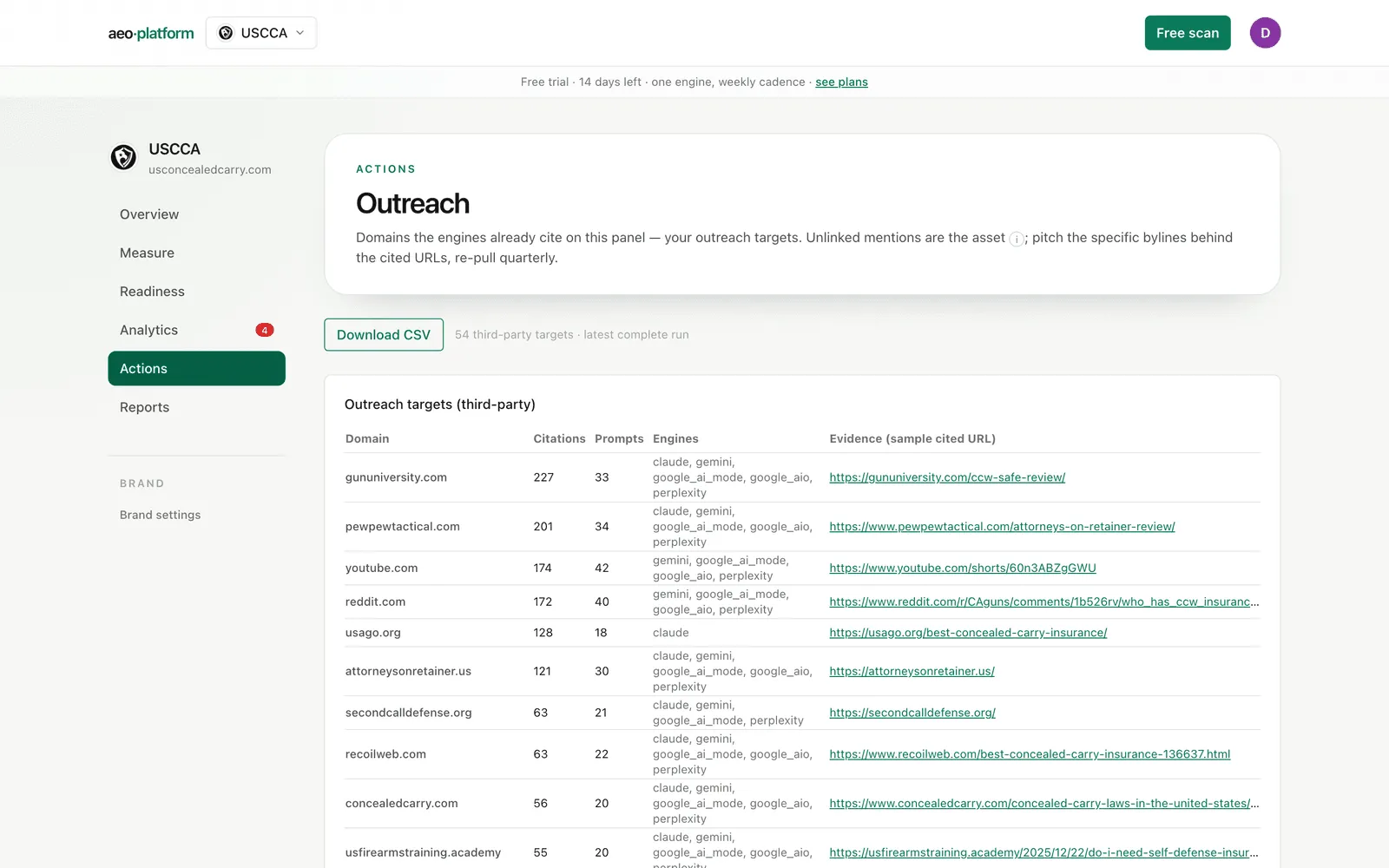
Task: Open the gununiversity.com ccw-safe-review link
Action: [x=947, y=477]
